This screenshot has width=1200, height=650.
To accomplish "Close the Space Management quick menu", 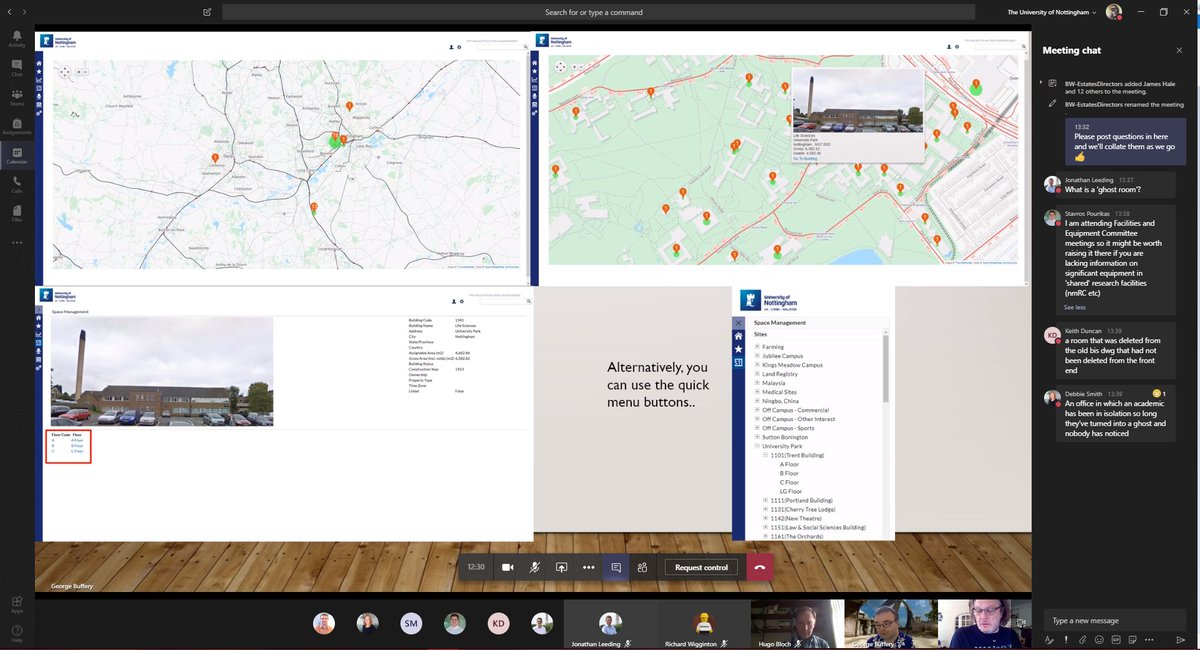I will coord(739,323).
